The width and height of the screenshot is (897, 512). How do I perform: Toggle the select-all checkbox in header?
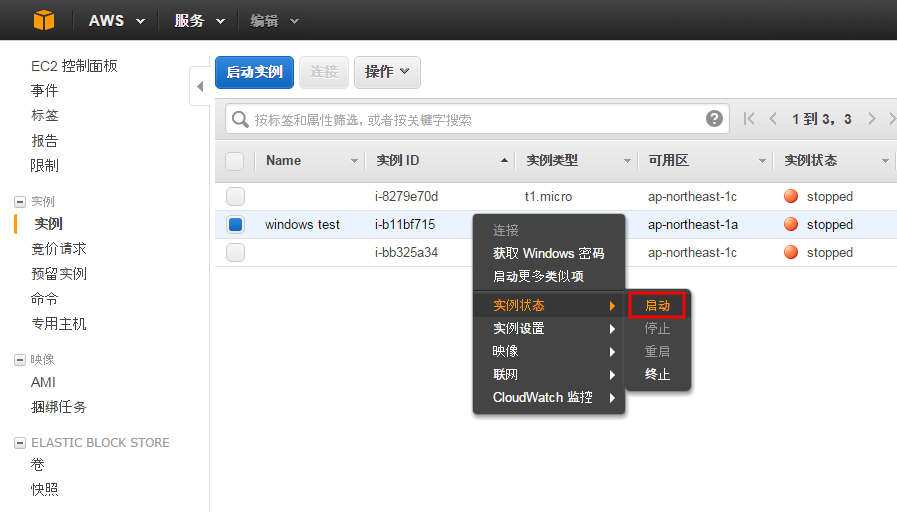coord(235,161)
